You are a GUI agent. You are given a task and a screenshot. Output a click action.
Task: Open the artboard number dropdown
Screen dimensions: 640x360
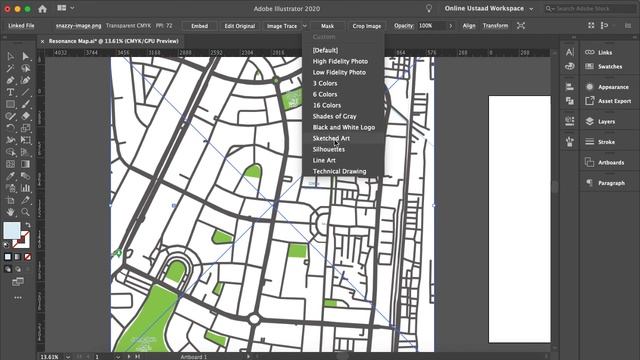[118, 357]
